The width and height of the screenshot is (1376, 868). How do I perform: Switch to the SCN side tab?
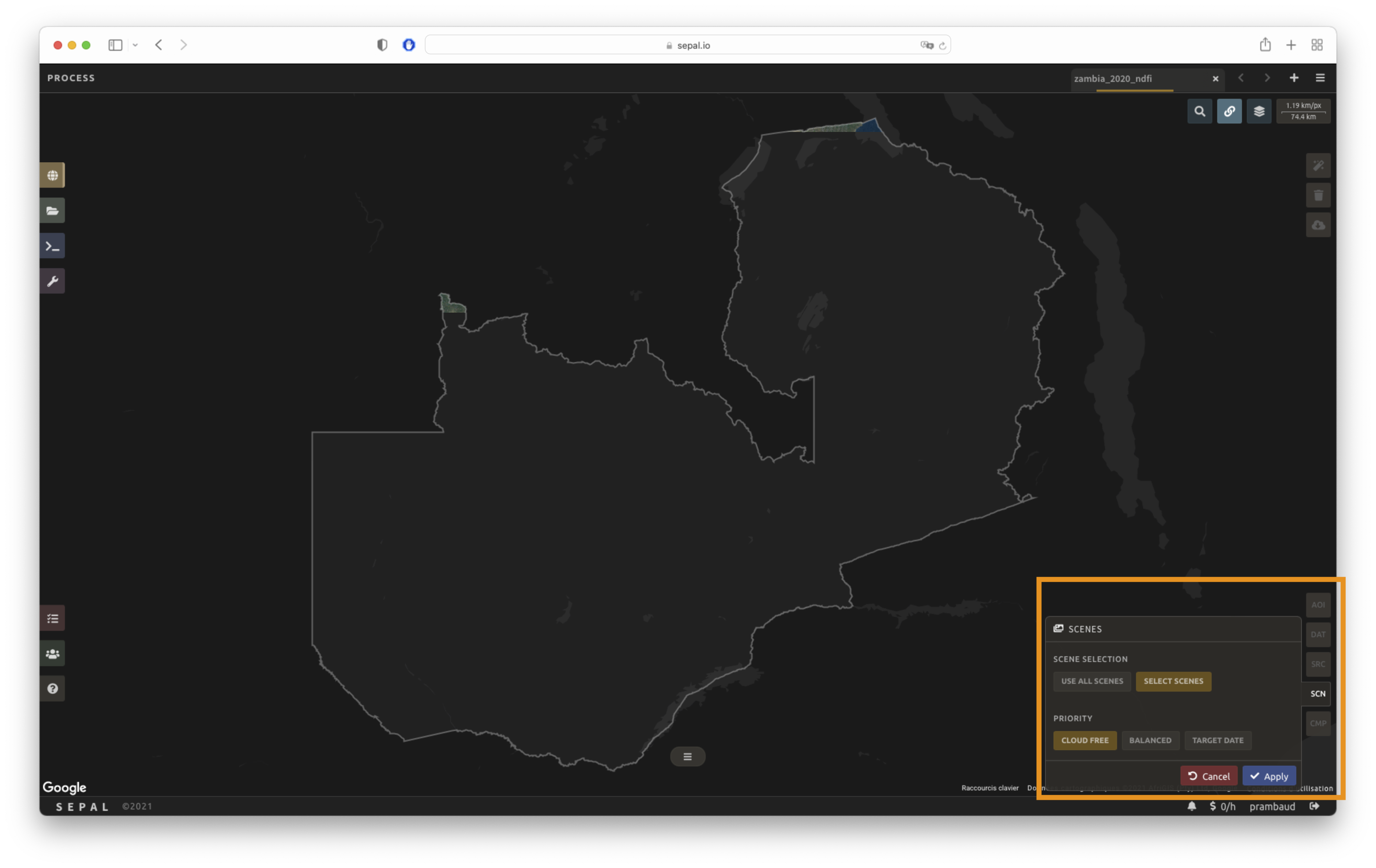1318,694
